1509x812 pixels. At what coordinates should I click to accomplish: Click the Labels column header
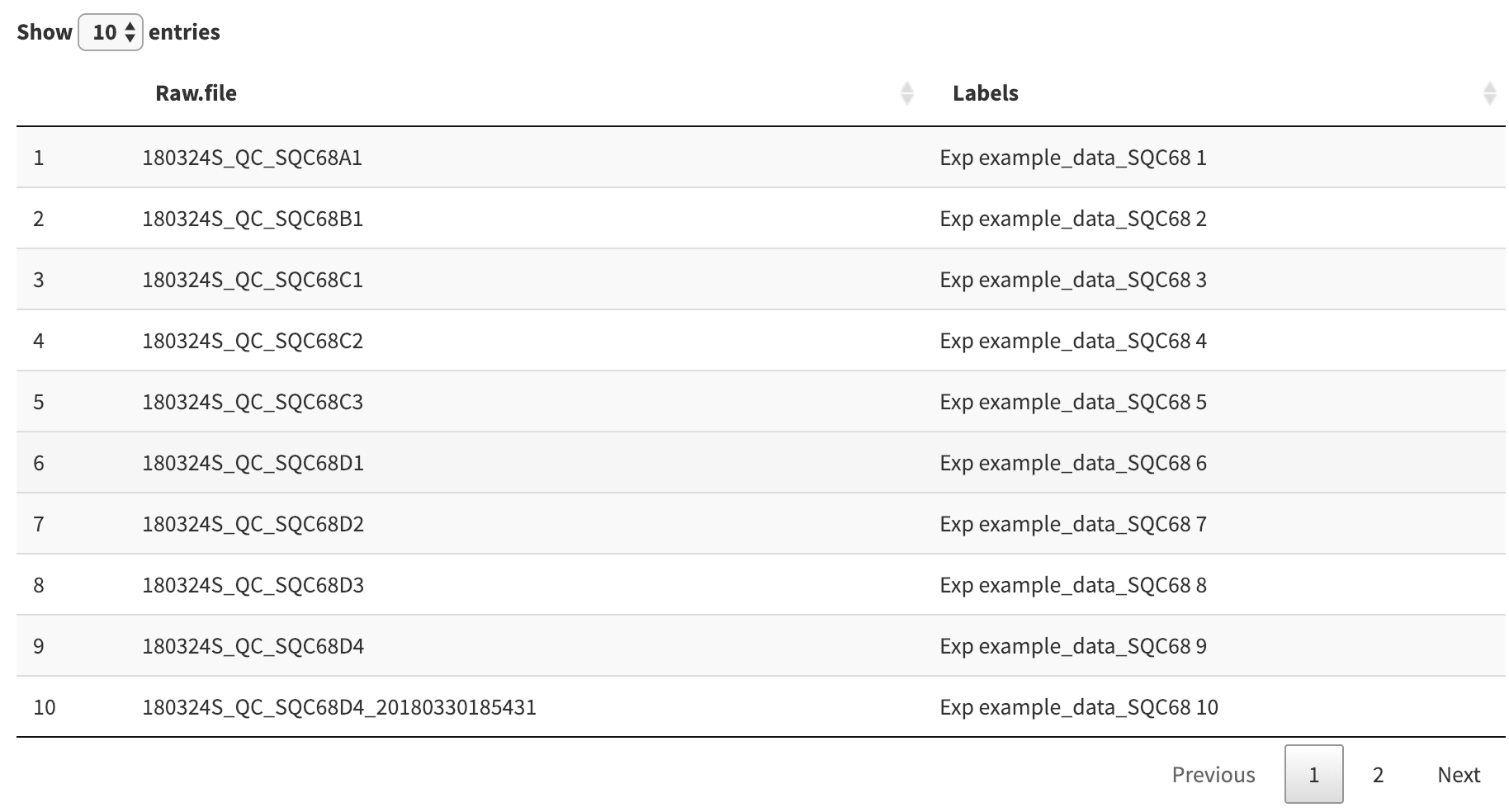coord(986,93)
